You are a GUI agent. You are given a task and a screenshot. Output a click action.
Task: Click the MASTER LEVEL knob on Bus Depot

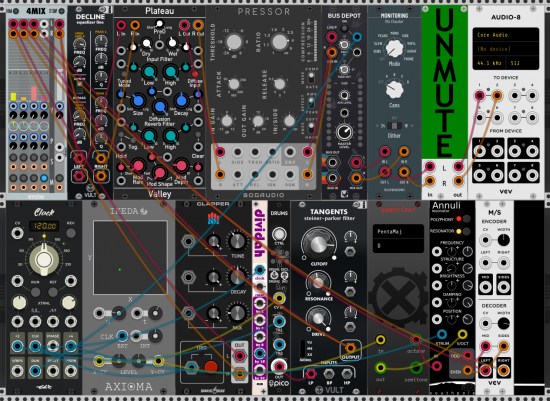tap(344, 132)
